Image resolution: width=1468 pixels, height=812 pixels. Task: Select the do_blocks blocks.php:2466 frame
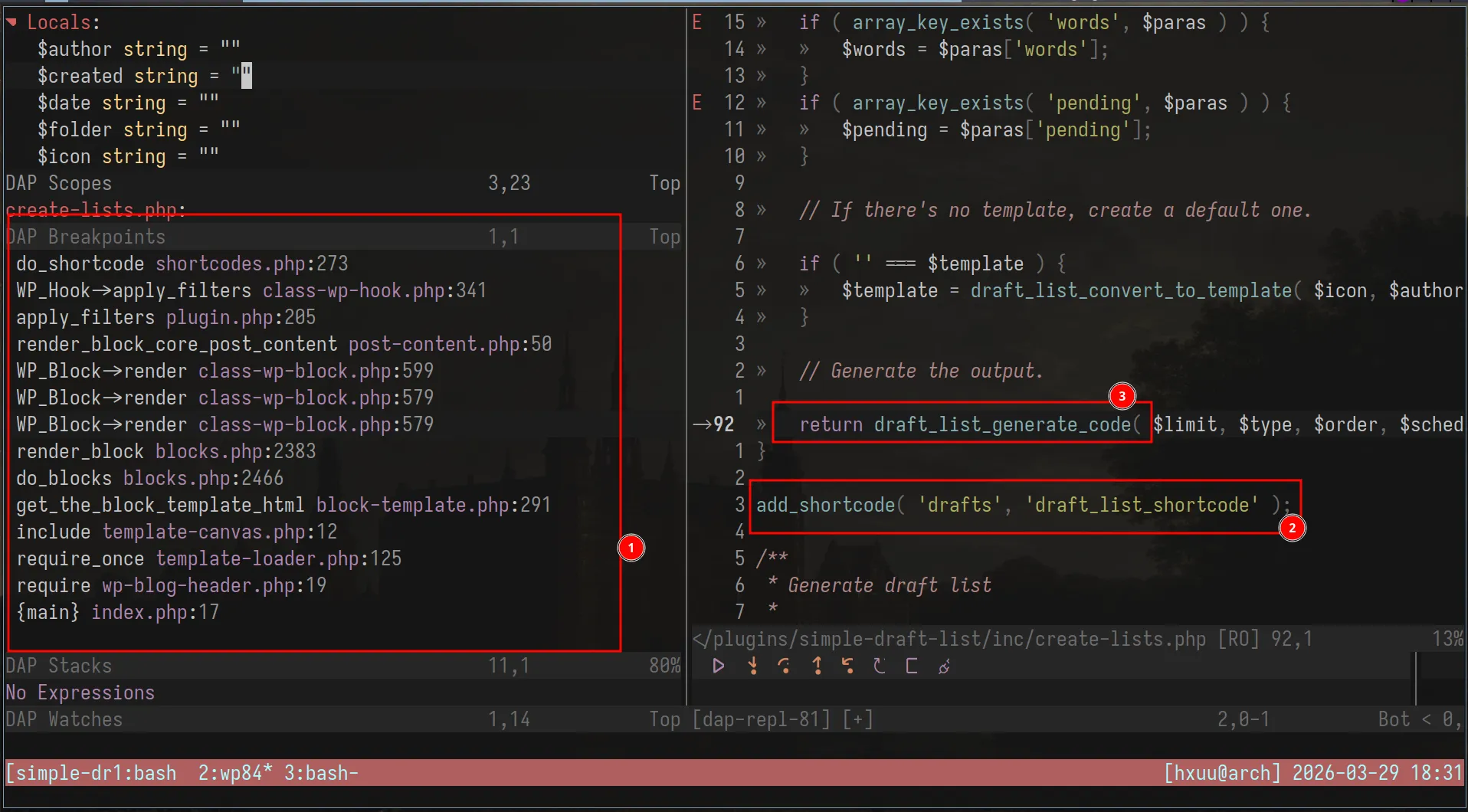[x=150, y=478]
